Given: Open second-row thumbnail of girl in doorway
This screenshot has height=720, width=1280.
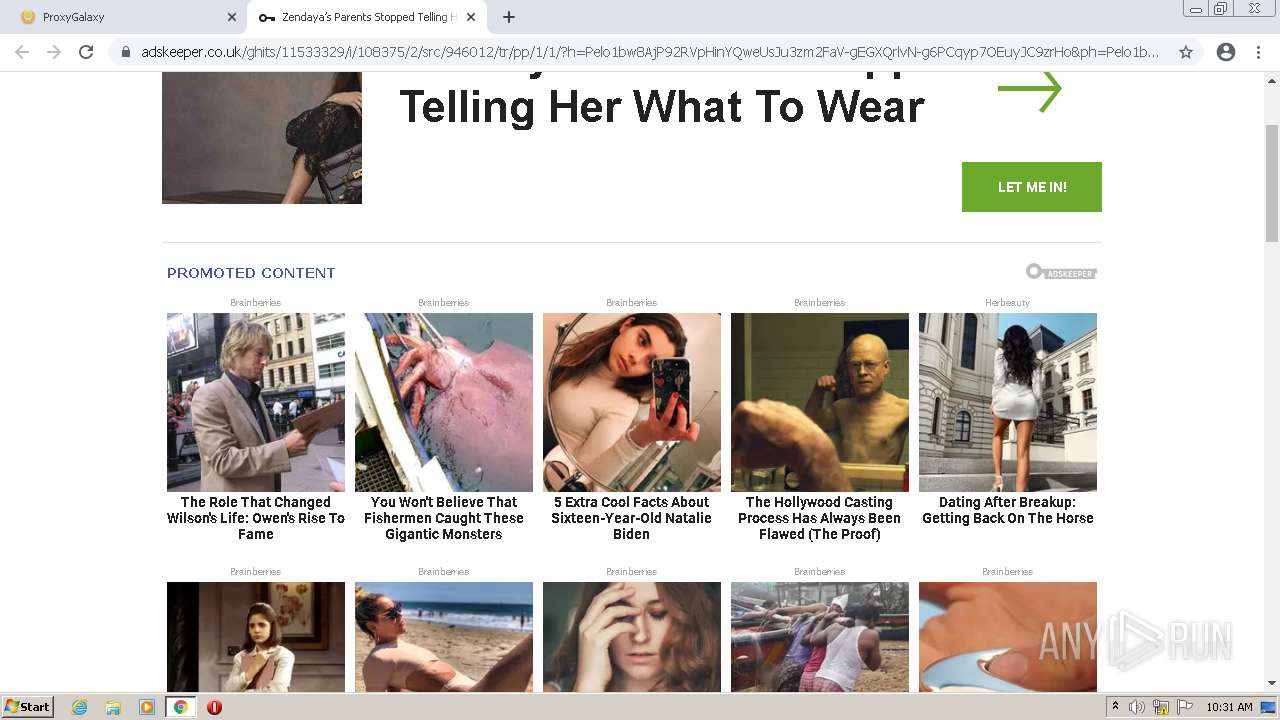Looking at the screenshot, I should point(256,637).
